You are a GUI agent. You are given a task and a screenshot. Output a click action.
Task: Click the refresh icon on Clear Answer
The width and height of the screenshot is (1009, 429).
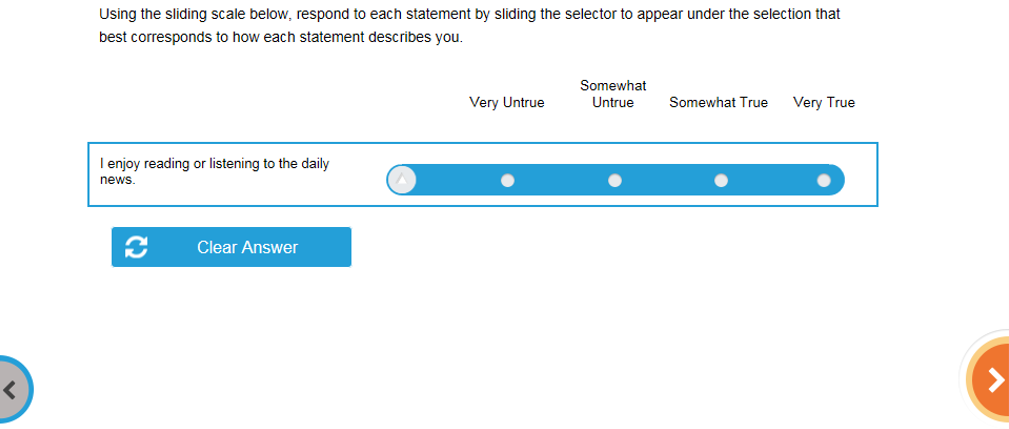(137, 247)
